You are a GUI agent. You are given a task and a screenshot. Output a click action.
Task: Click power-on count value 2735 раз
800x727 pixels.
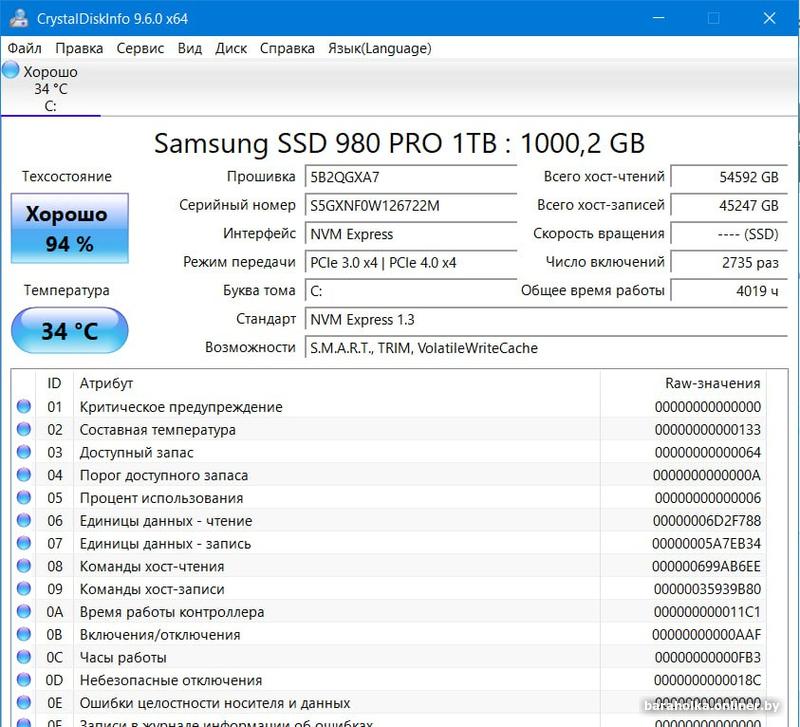click(x=729, y=263)
